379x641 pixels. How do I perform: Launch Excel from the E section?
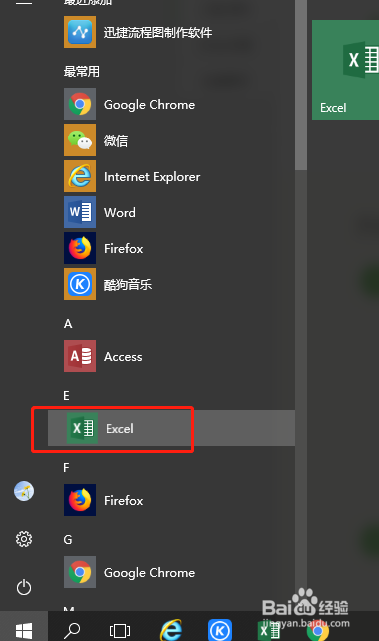tap(171, 428)
